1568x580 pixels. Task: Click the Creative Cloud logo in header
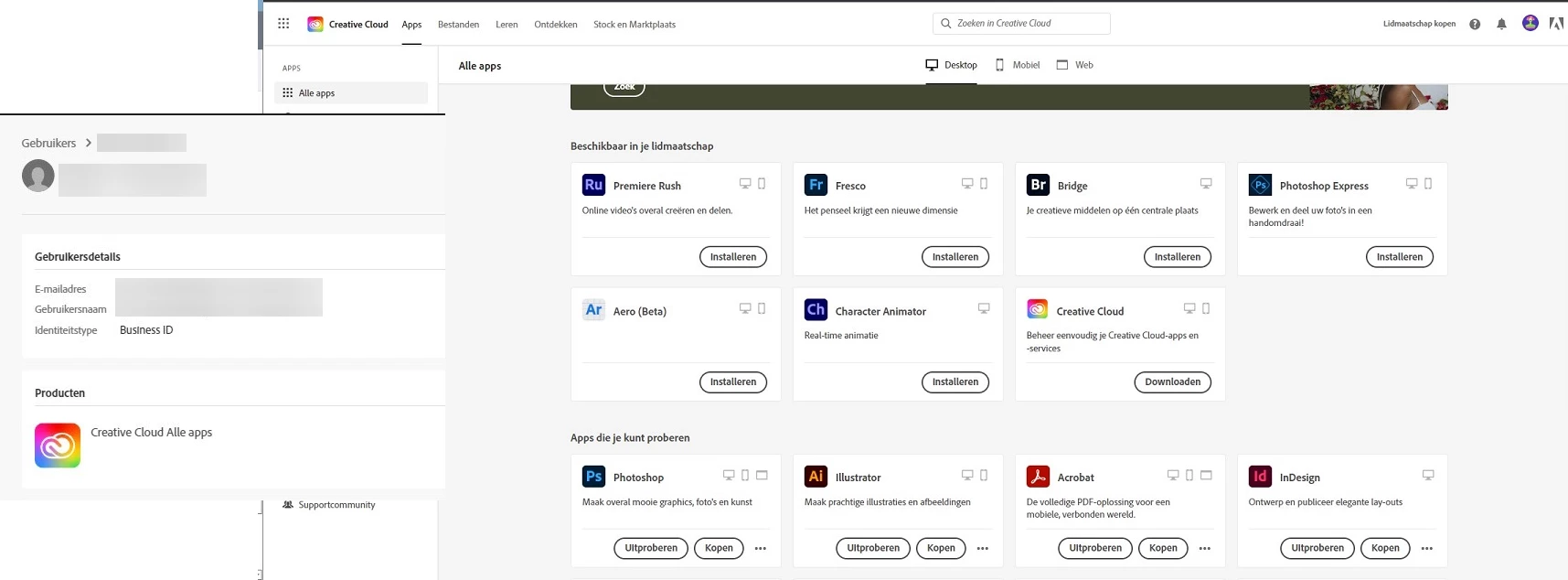point(315,25)
